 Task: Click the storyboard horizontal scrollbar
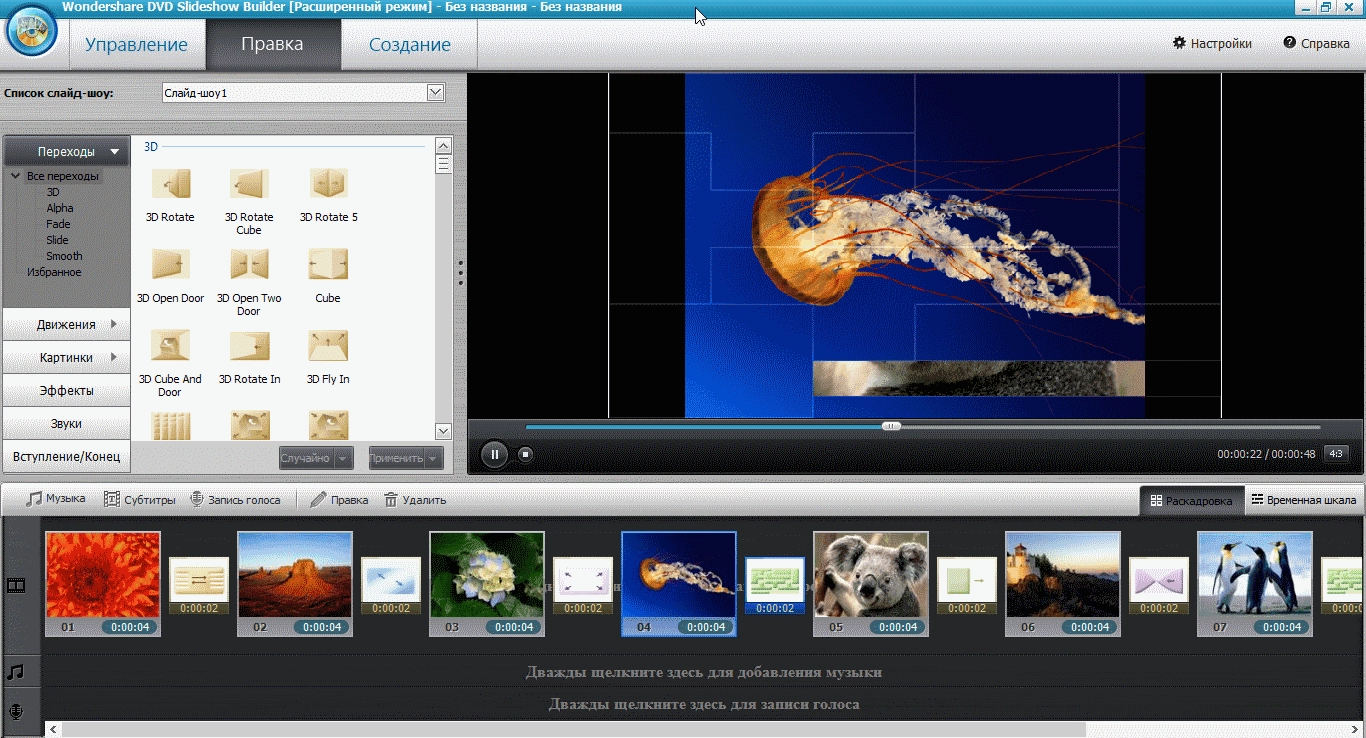(x=574, y=730)
